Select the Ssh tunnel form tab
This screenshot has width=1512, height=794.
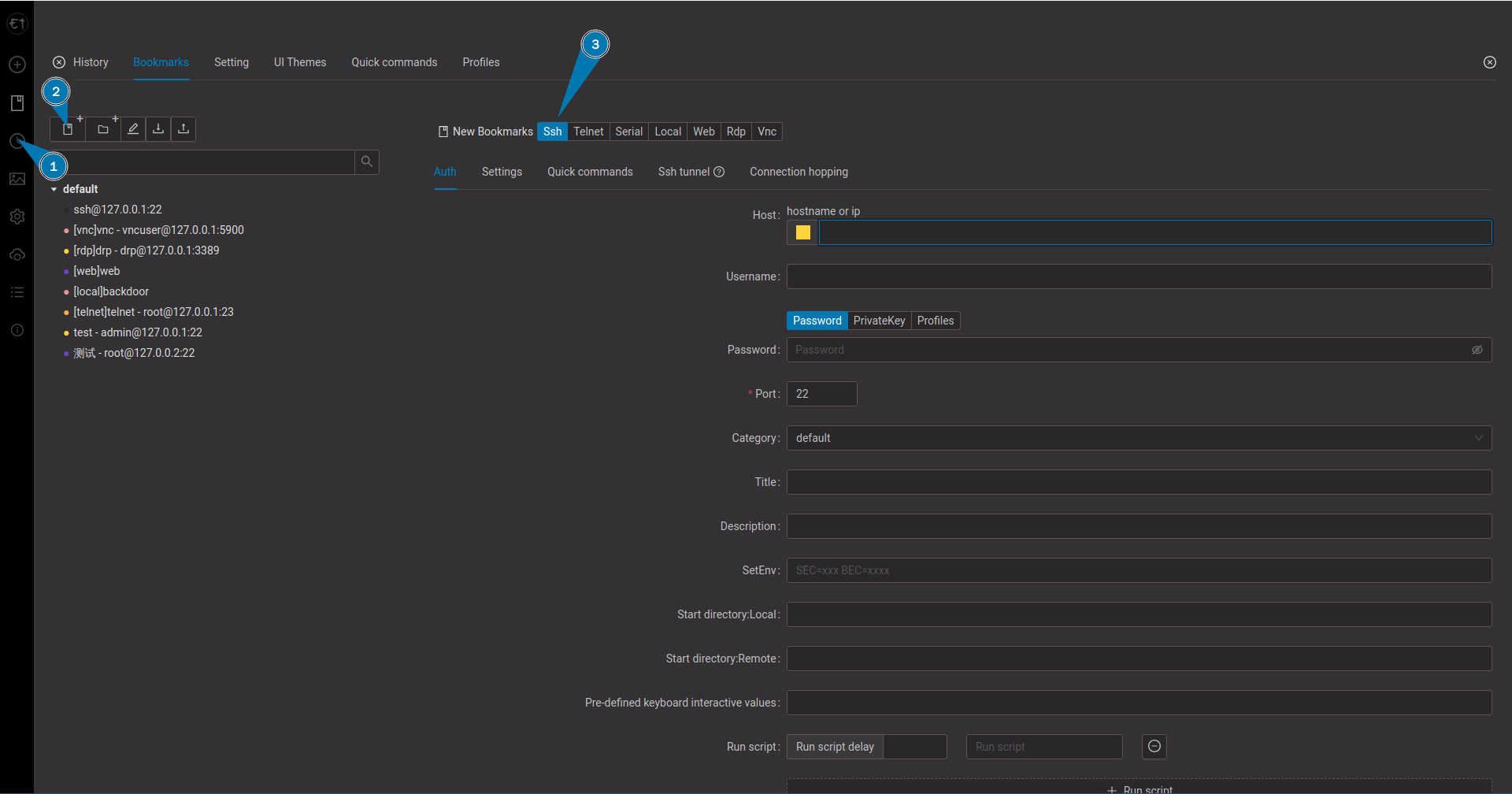click(x=684, y=172)
